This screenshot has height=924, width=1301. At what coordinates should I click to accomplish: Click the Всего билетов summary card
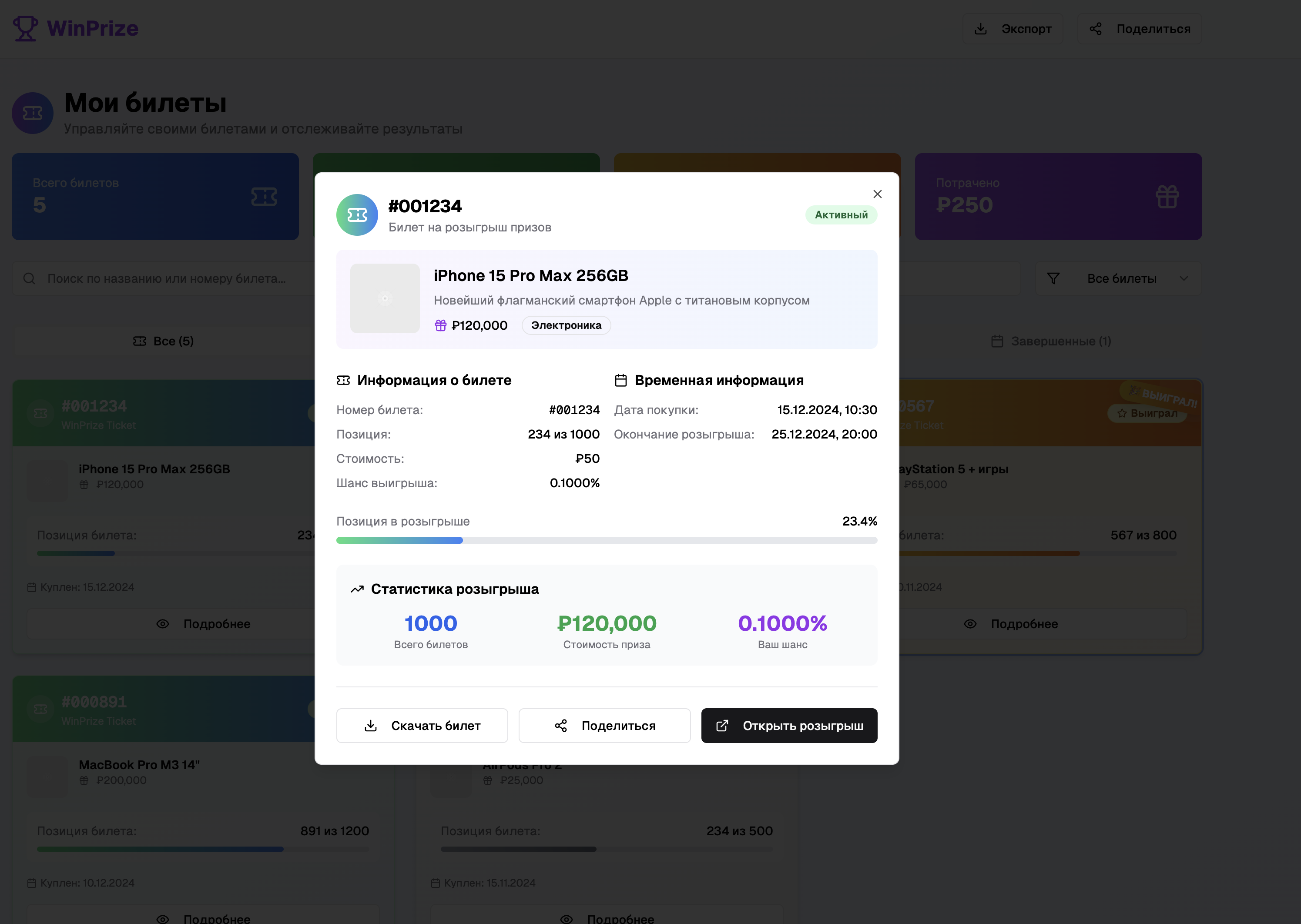click(155, 196)
